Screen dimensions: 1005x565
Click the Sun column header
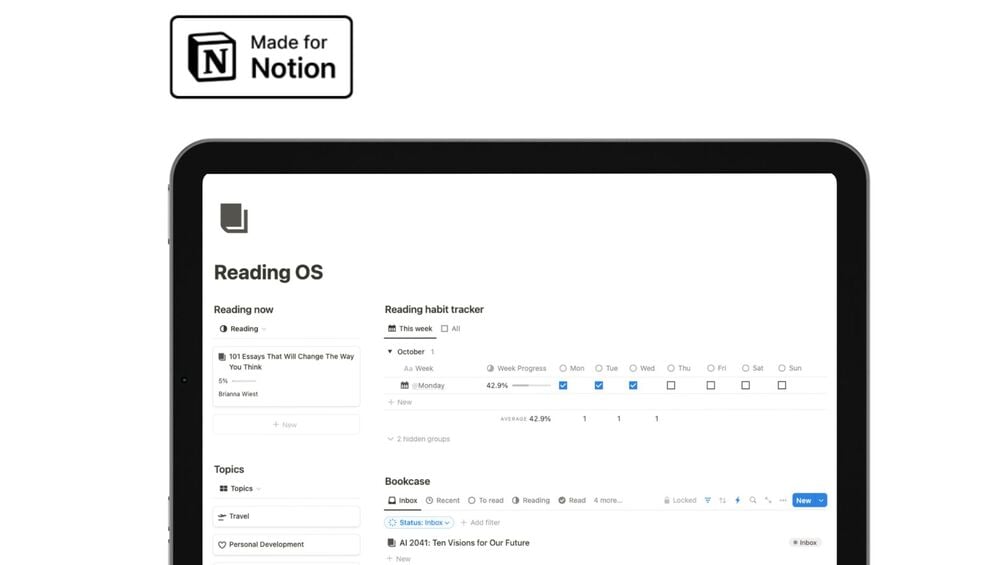790,368
